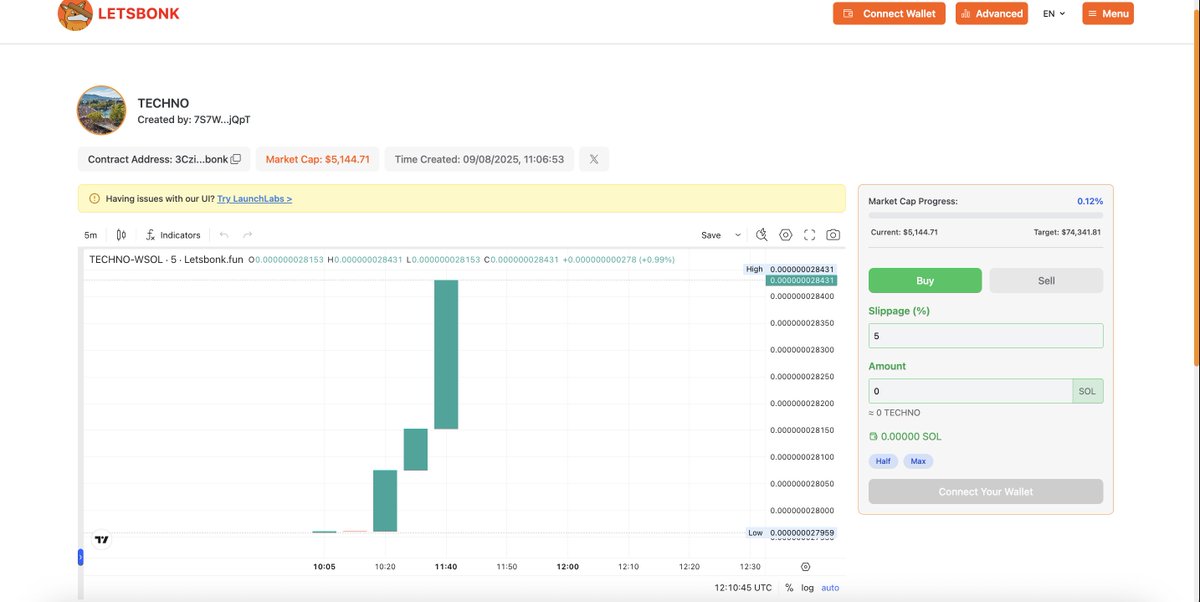Select the Buy tab

[925, 281]
